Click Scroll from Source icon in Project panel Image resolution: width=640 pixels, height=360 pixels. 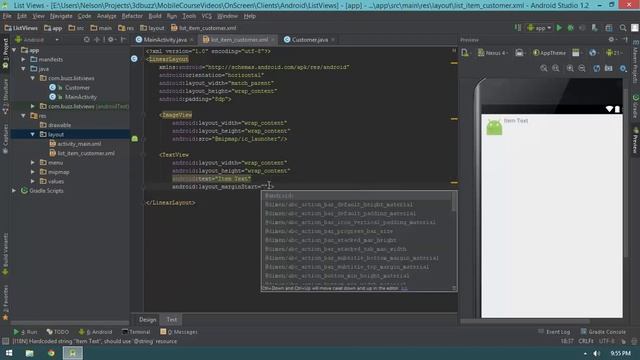click(87, 40)
